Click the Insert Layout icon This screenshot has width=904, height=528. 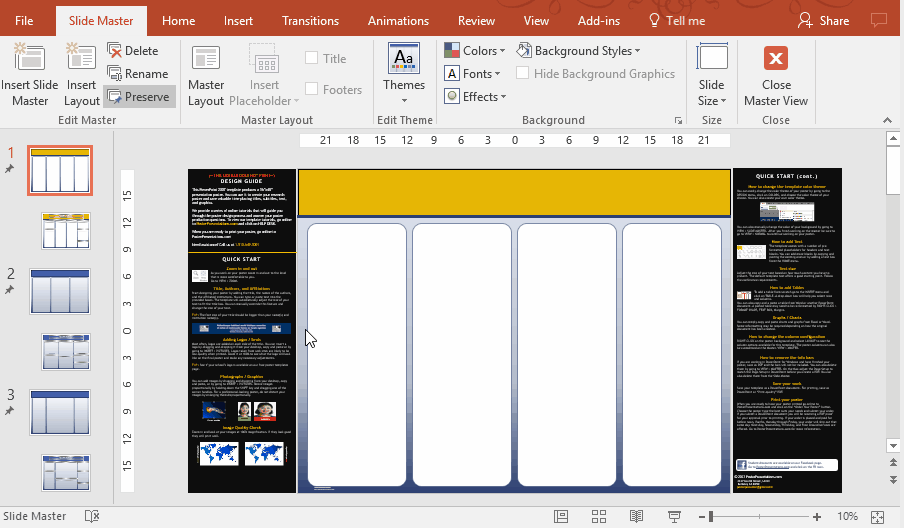click(81, 58)
